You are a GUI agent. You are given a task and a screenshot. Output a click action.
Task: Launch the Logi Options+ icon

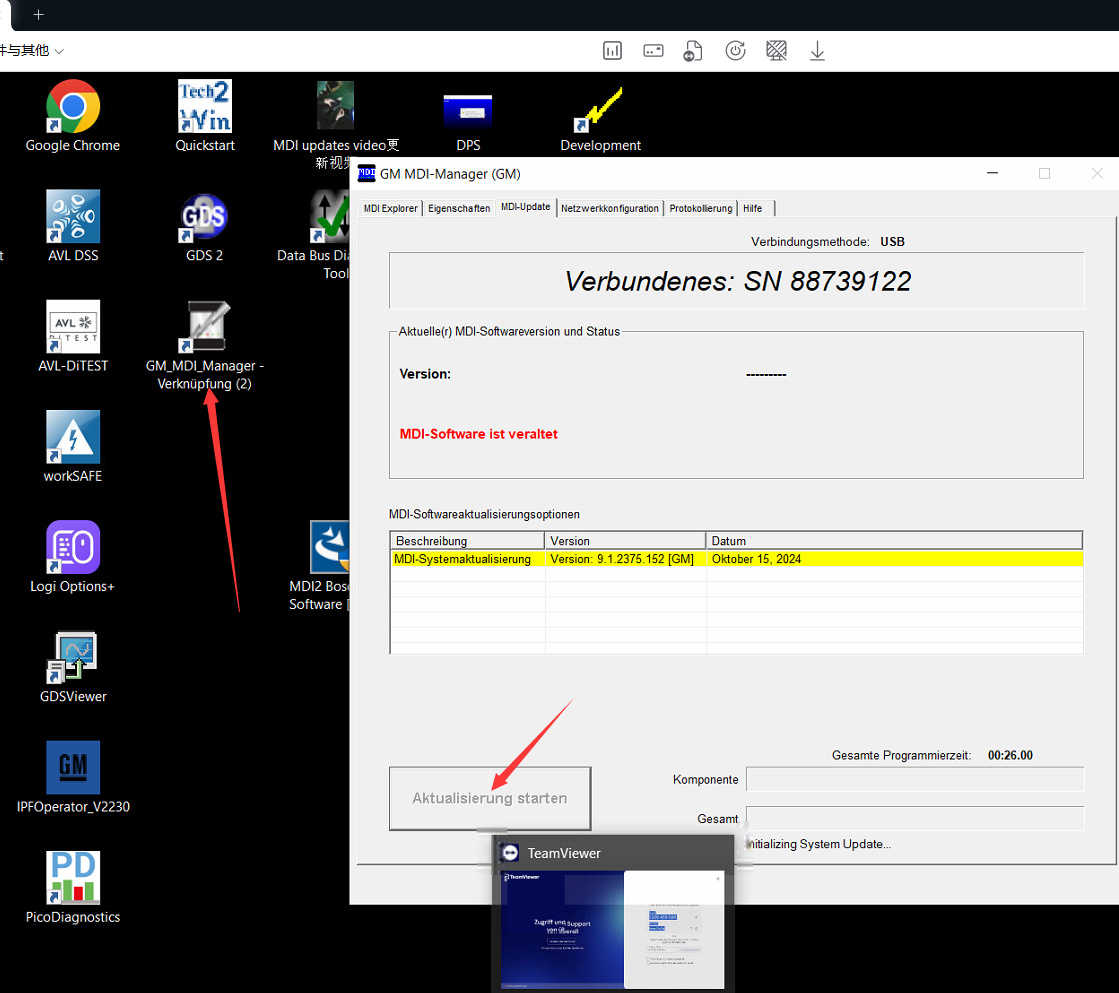(x=72, y=548)
